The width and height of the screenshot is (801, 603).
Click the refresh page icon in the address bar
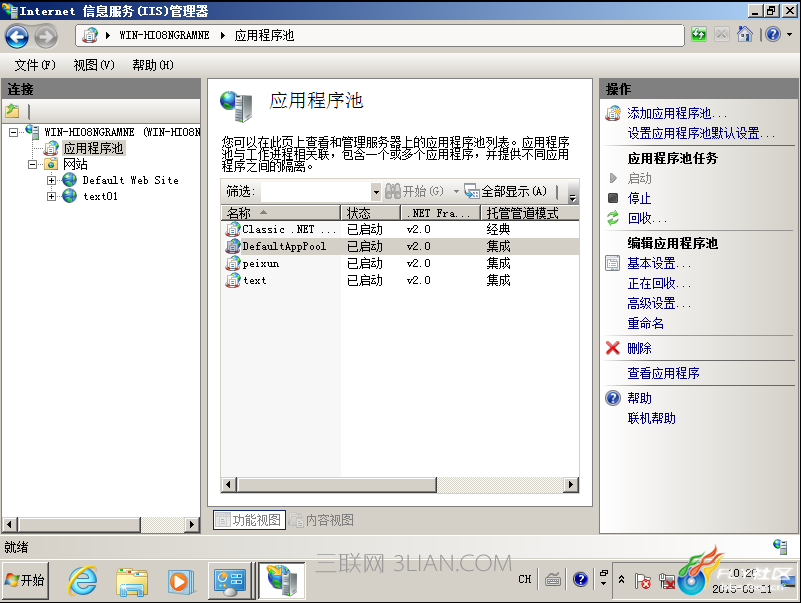coord(698,35)
